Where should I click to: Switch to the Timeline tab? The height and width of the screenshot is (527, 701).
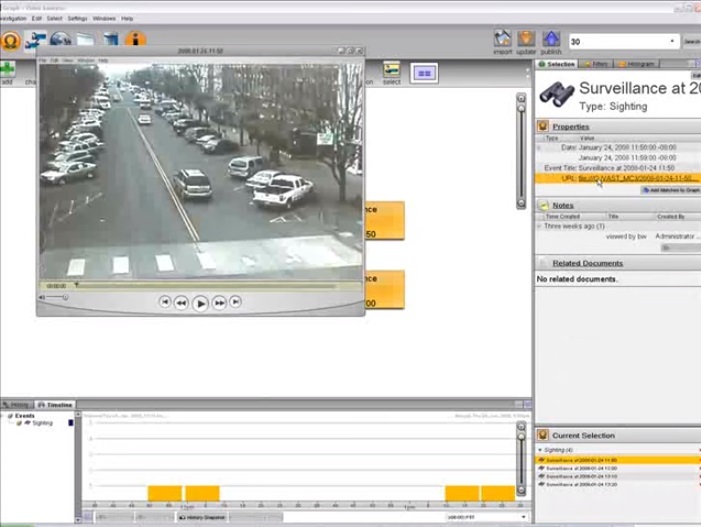pyautogui.click(x=55, y=405)
